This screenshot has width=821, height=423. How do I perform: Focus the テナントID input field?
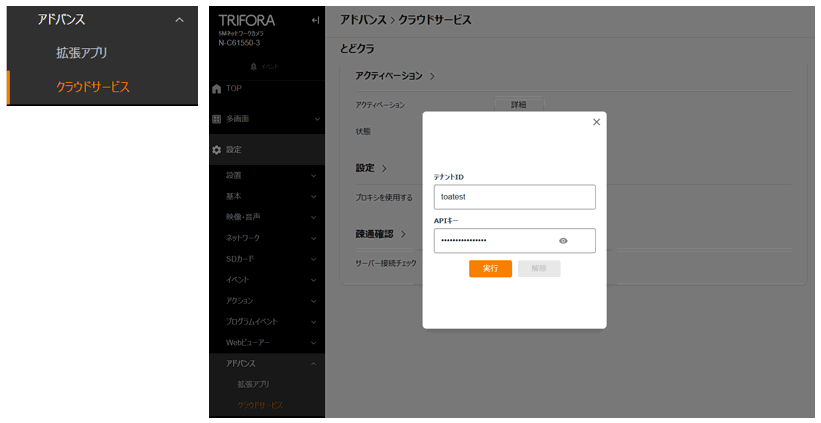[x=515, y=197]
